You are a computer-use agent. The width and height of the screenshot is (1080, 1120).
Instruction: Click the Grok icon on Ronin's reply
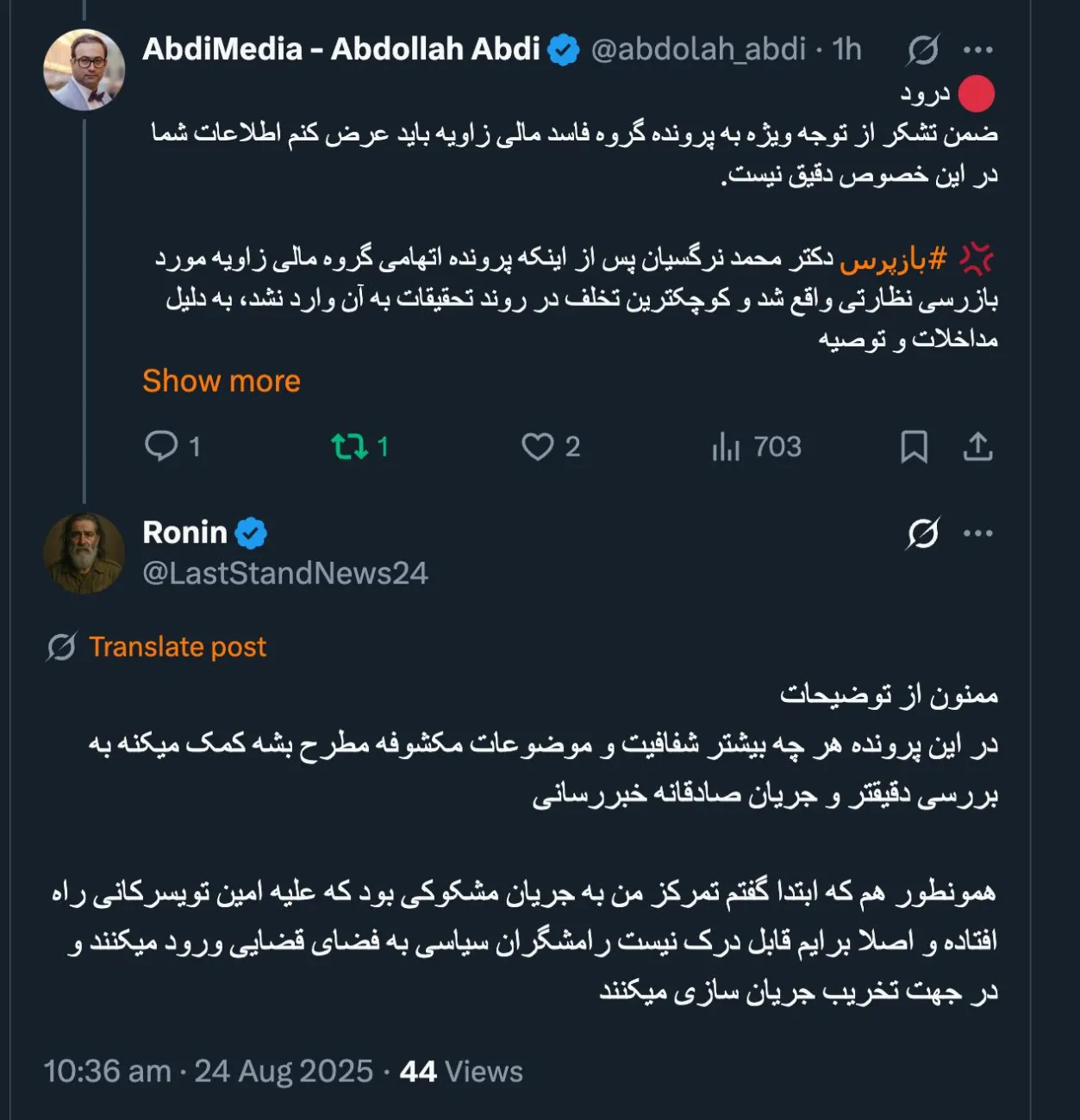coord(921,532)
